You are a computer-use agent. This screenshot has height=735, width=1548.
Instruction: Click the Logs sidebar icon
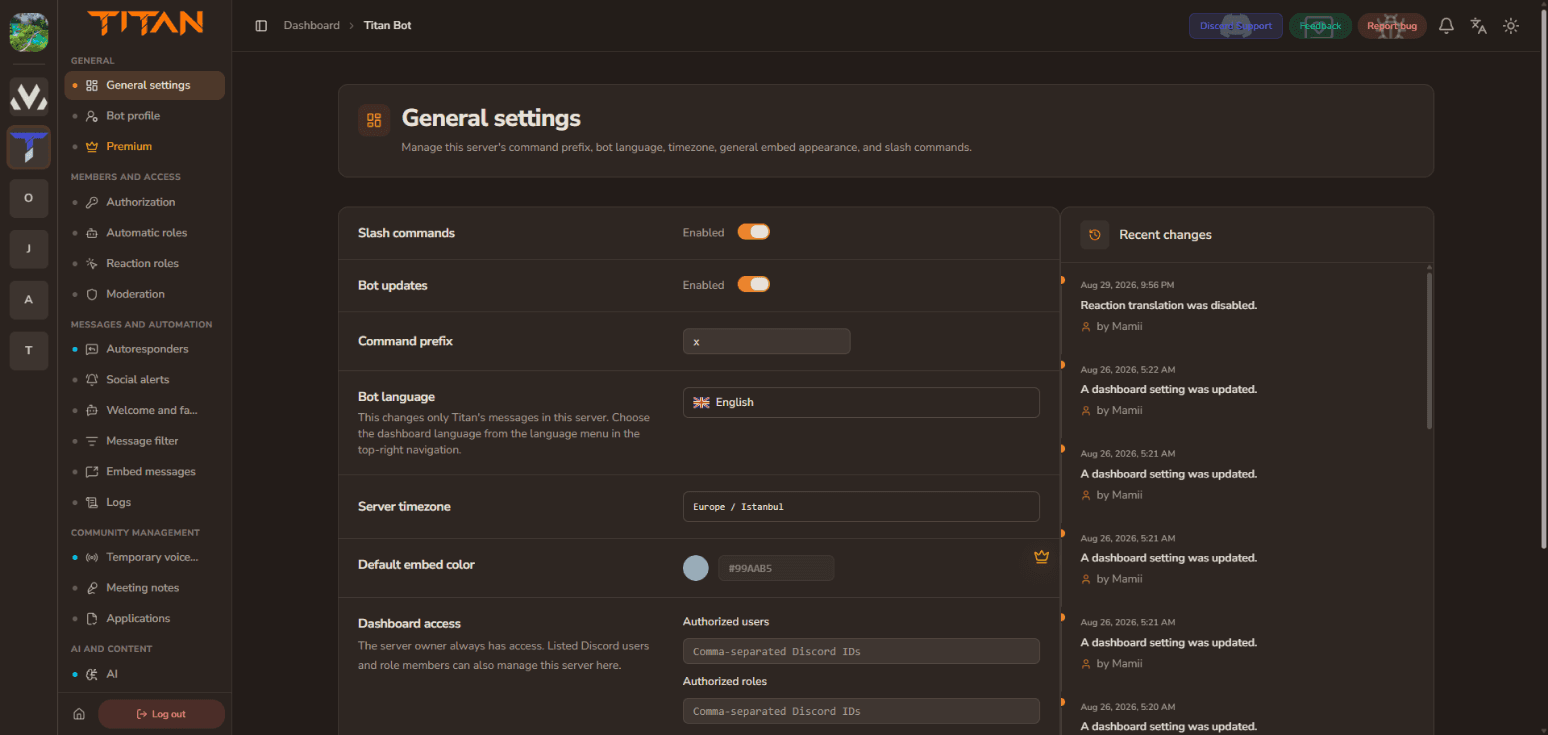pyautogui.click(x=92, y=502)
